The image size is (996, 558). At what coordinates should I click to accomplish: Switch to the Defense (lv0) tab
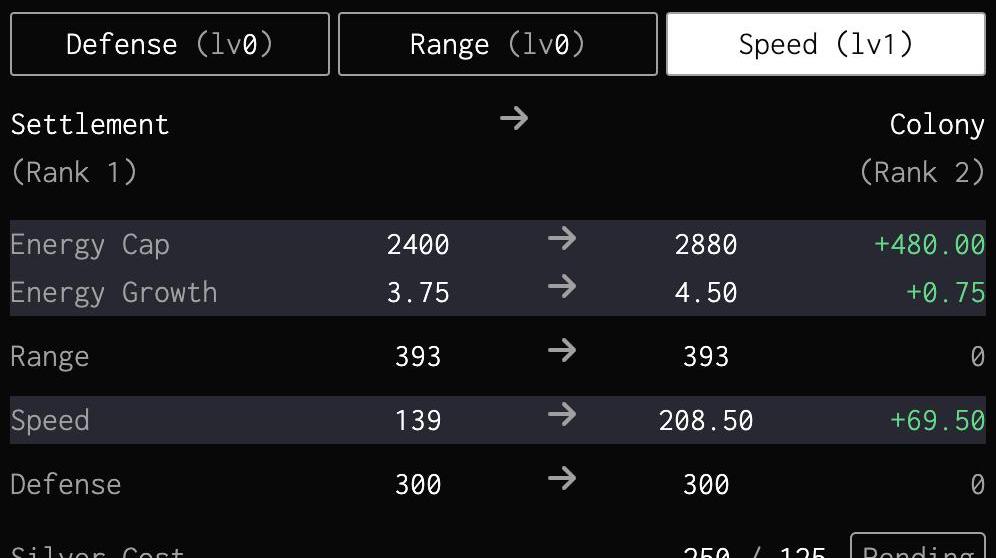click(169, 44)
